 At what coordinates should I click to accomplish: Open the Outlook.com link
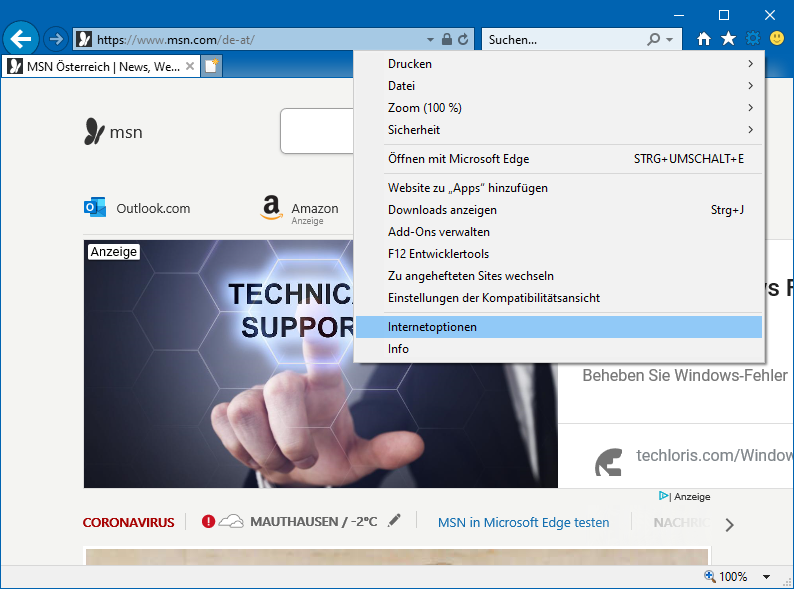[x=153, y=208]
